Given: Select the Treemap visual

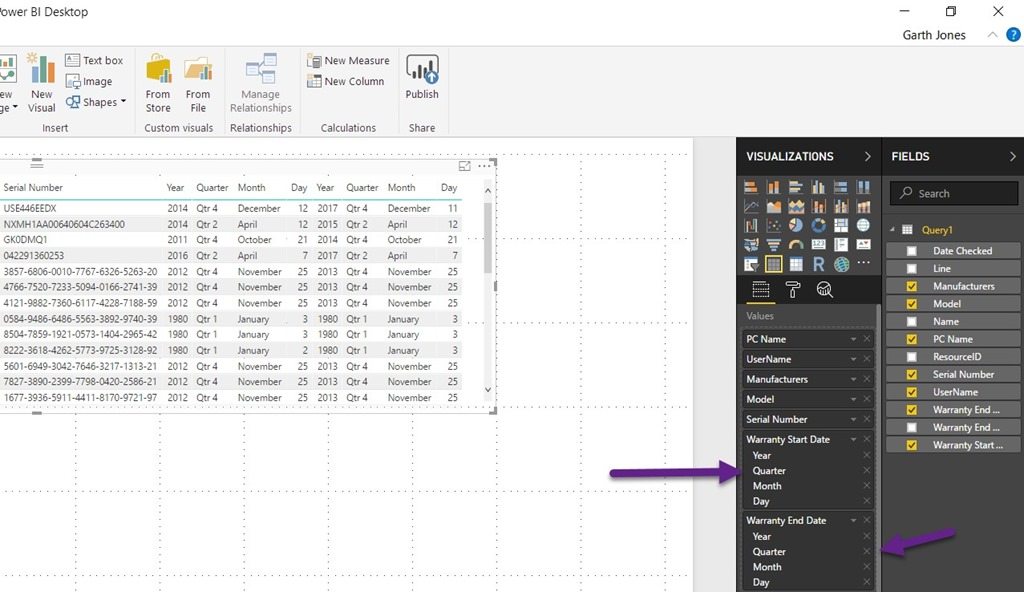Looking at the screenshot, I should click(840, 226).
